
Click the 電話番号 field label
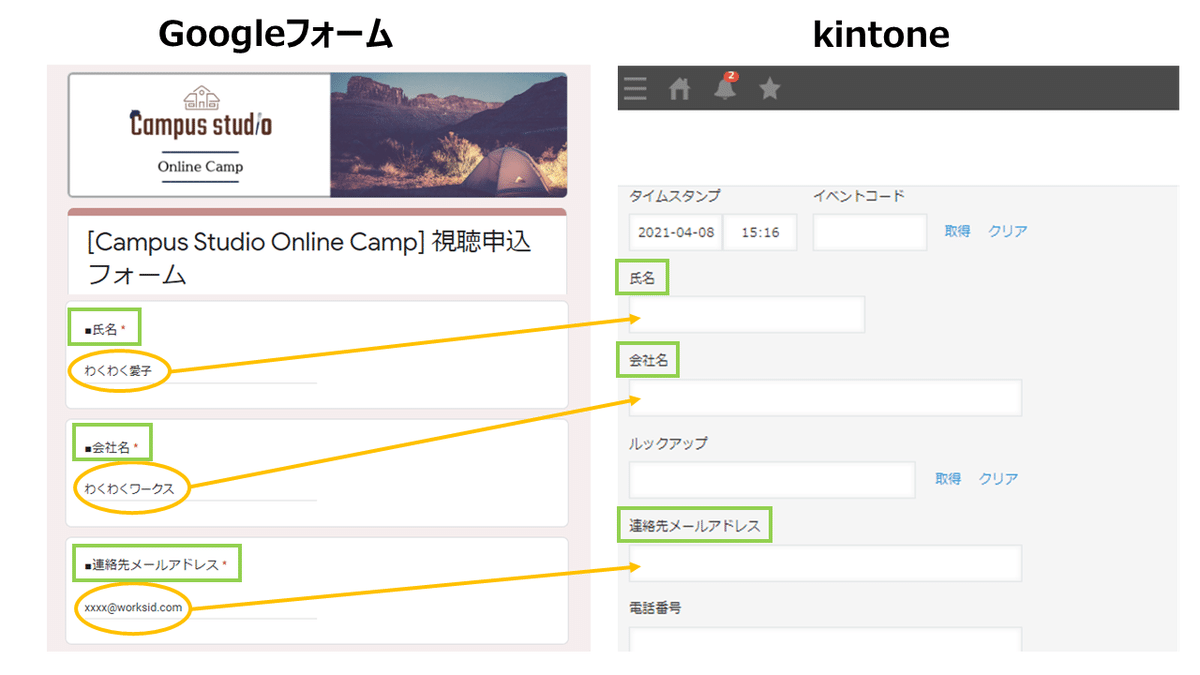pos(655,608)
